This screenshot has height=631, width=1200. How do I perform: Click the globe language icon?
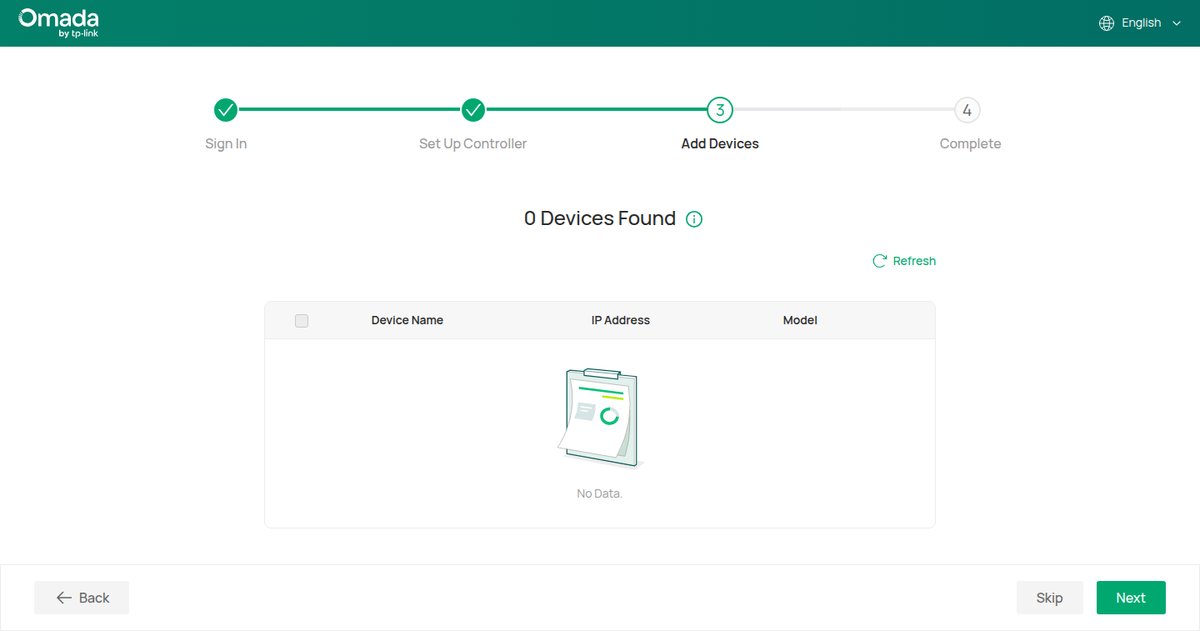pos(1106,23)
